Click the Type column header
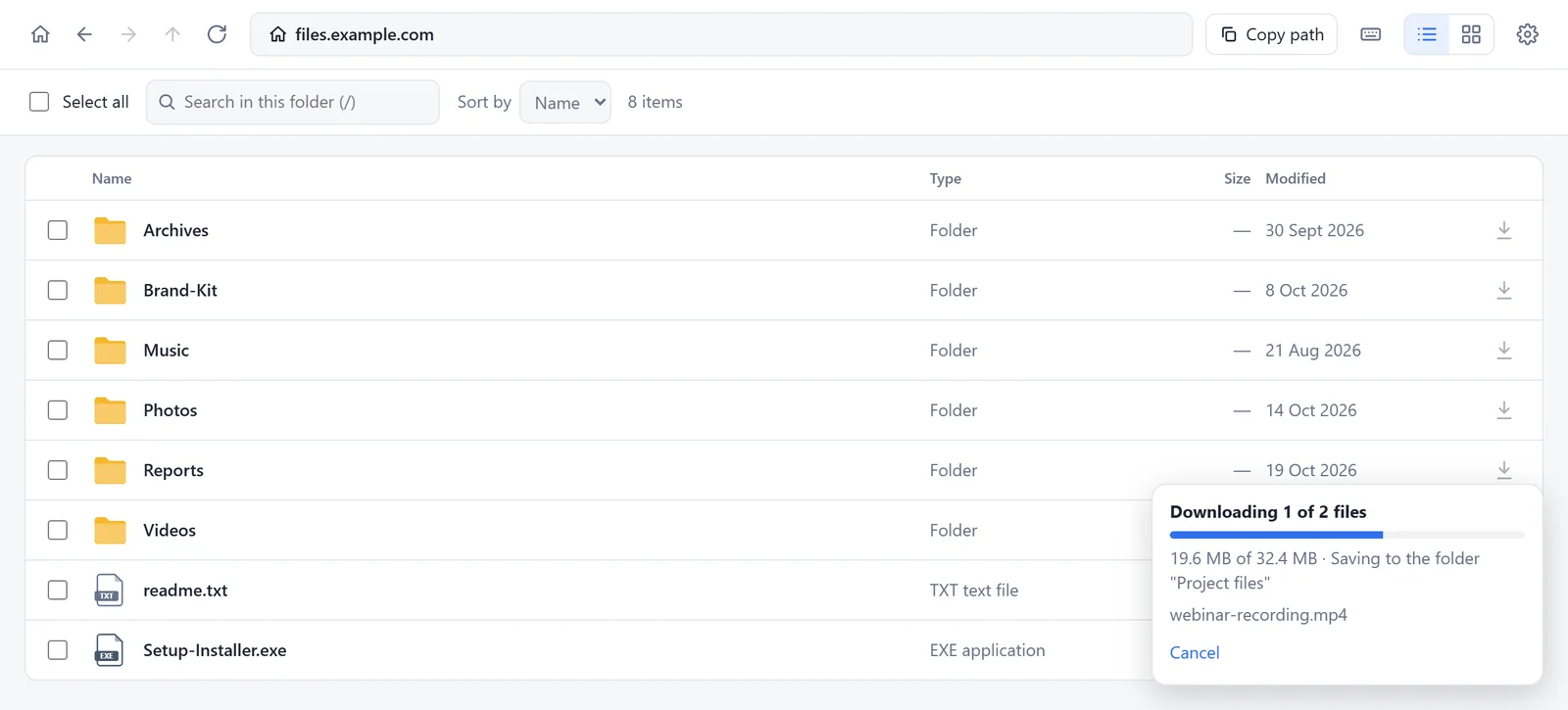Image resolution: width=1568 pixels, height=710 pixels. (946, 178)
